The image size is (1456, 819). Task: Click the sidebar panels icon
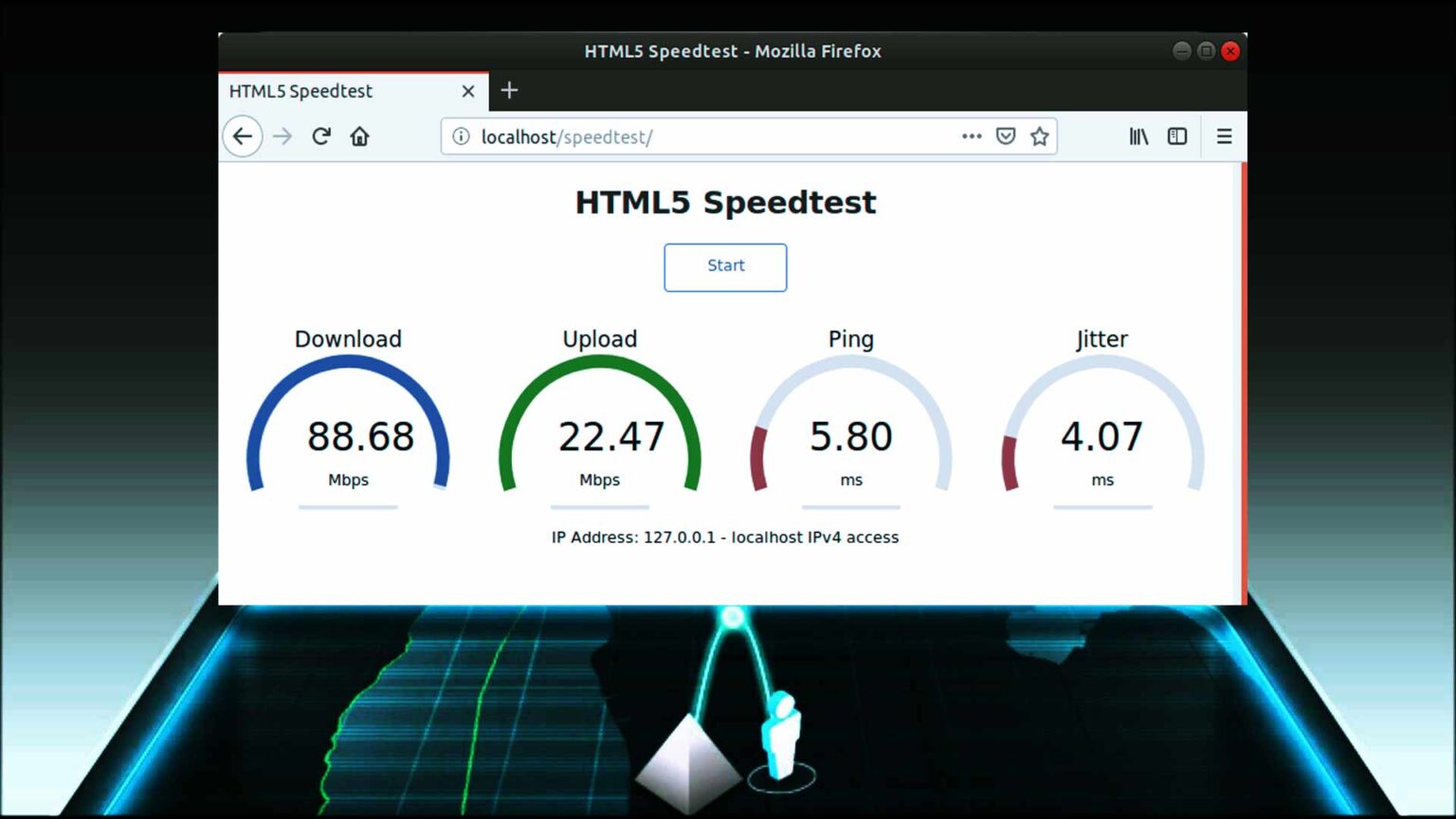point(1176,136)
